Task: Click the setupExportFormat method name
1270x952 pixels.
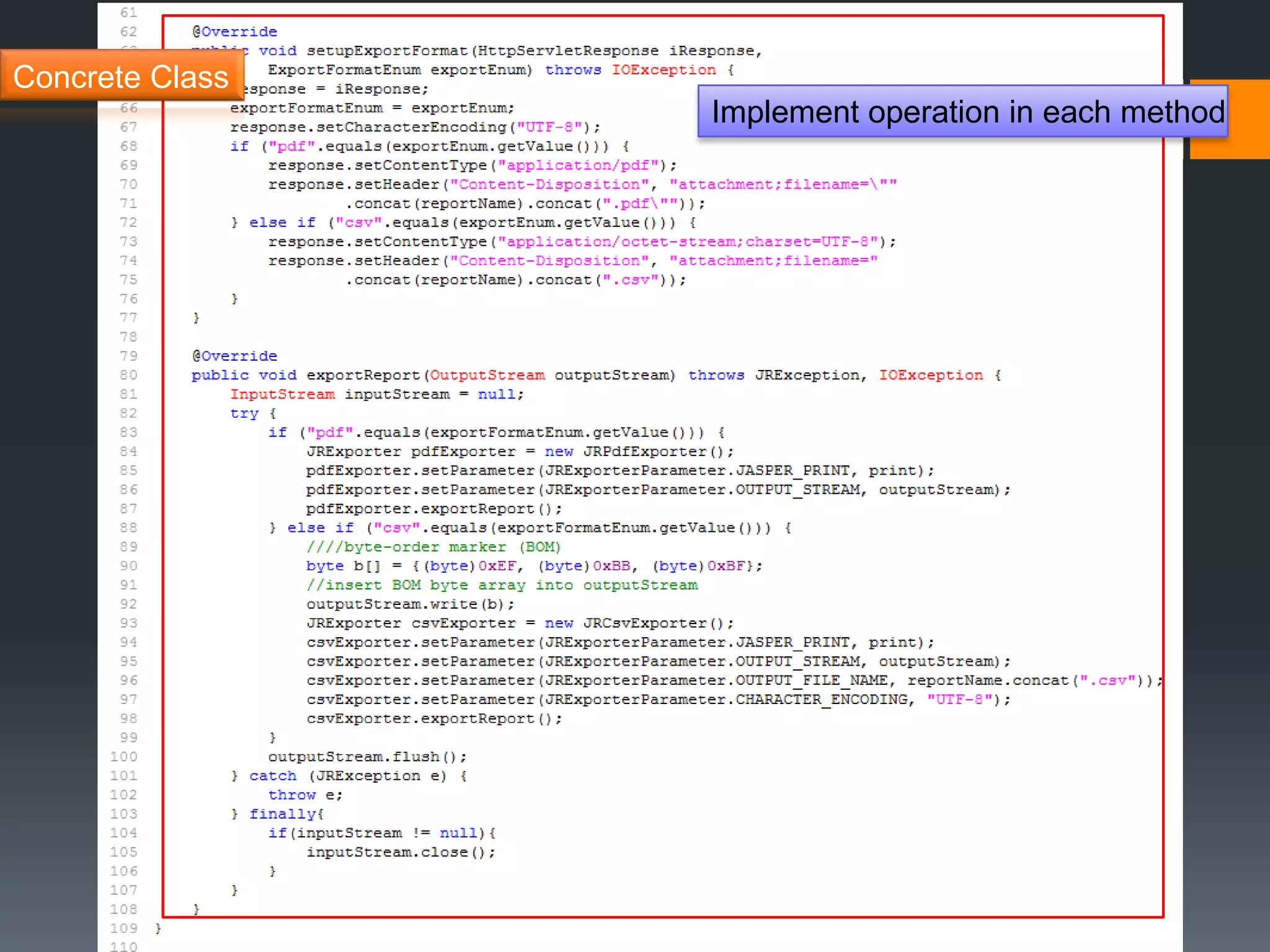Action: point(387,51)
